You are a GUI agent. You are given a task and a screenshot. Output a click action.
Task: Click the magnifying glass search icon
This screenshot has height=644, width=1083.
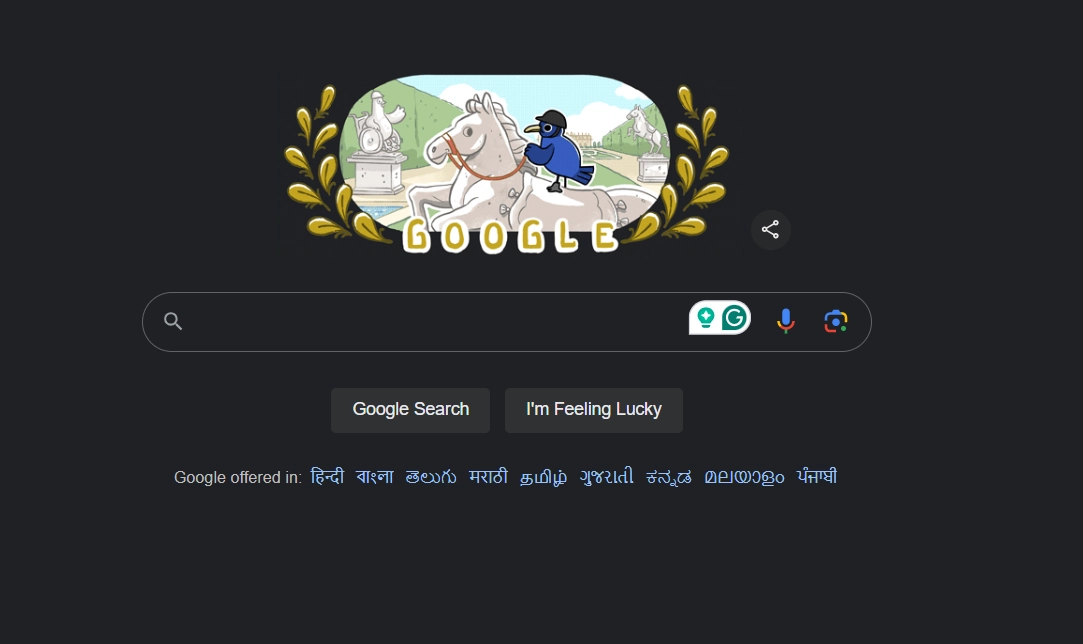pos(173,321)
